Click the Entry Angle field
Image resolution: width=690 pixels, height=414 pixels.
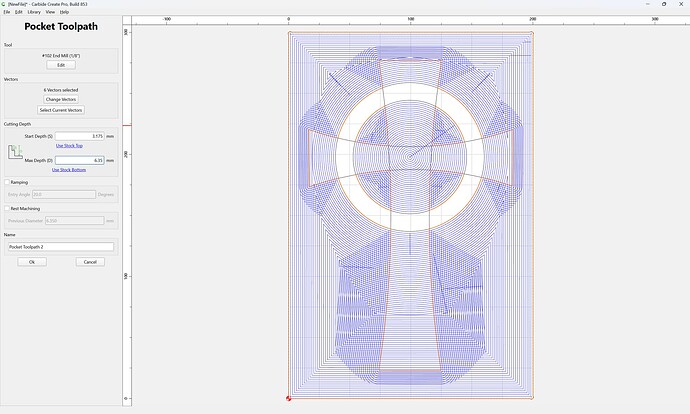point(64,194)
